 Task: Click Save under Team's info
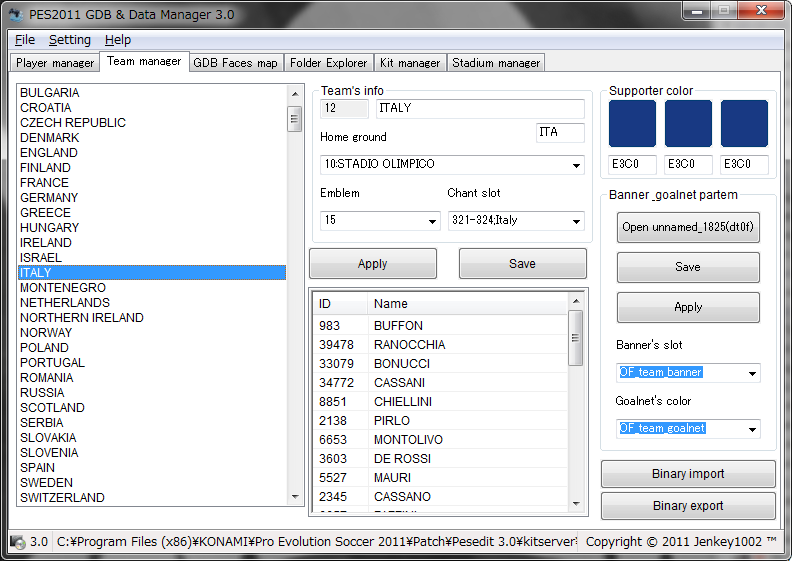(522, 264)
